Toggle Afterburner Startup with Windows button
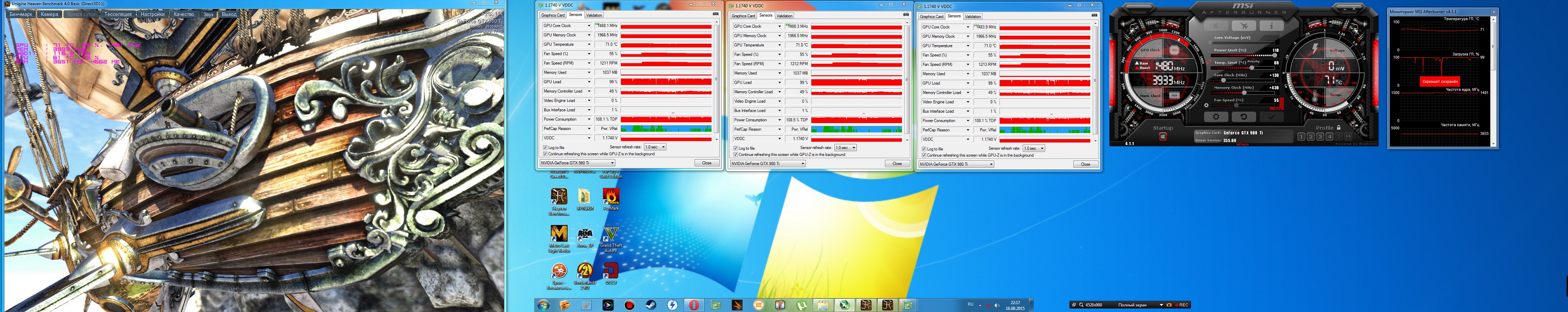The width and height of the screenshot is (1568, 312). [x=1163, y=136]
